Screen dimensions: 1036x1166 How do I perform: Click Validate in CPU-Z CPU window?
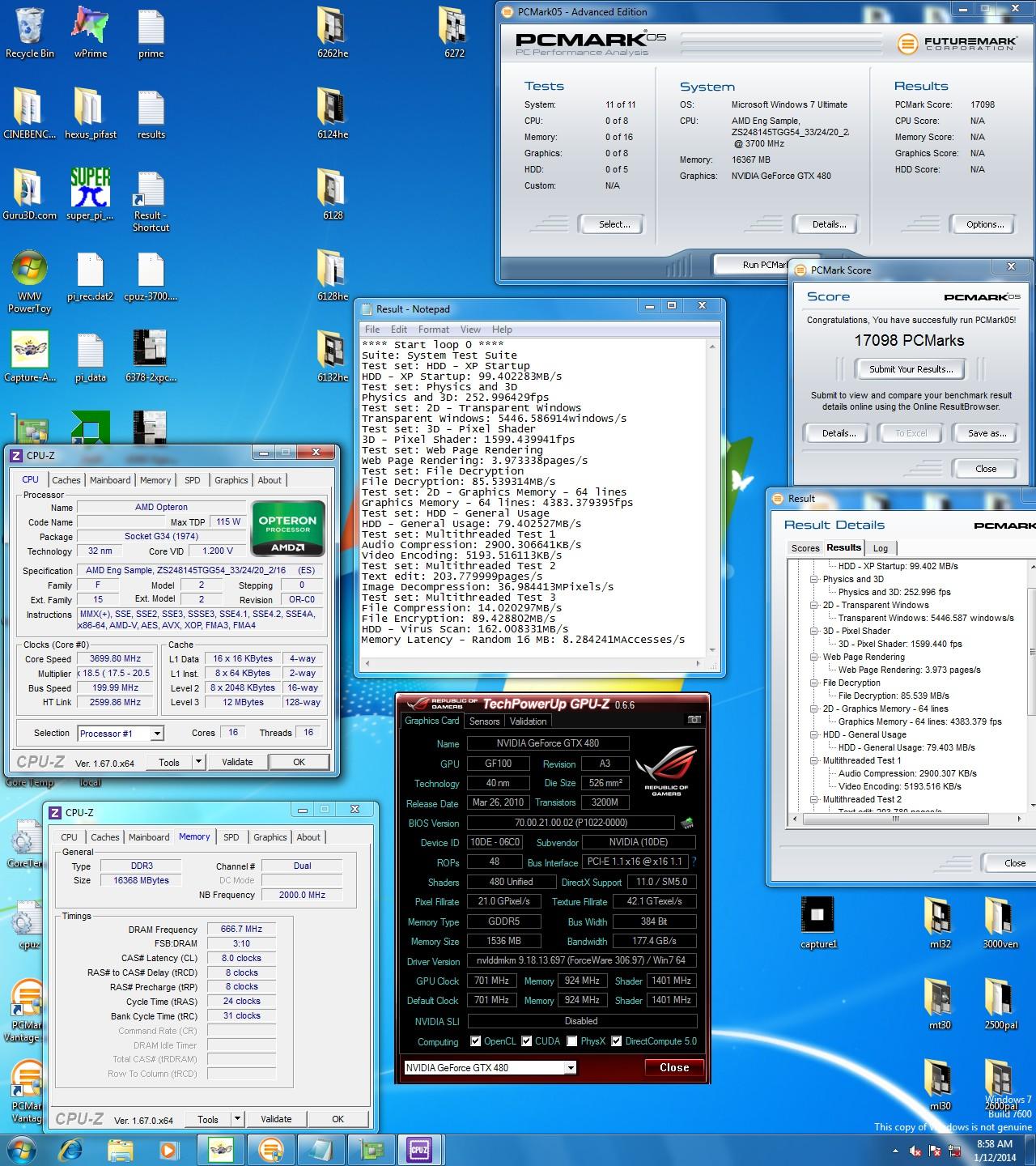click(x=237, y=762)
